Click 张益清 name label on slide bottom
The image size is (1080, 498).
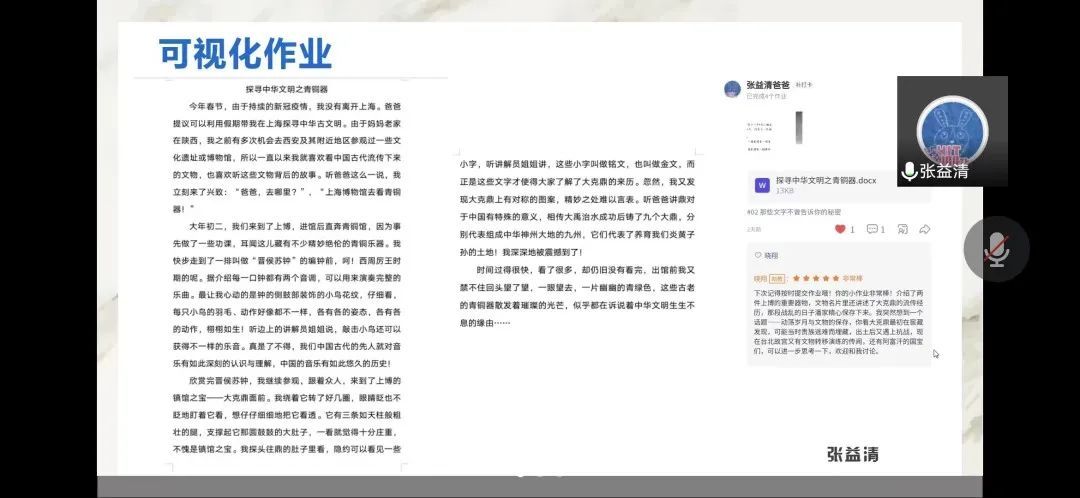tap(853, 454)
